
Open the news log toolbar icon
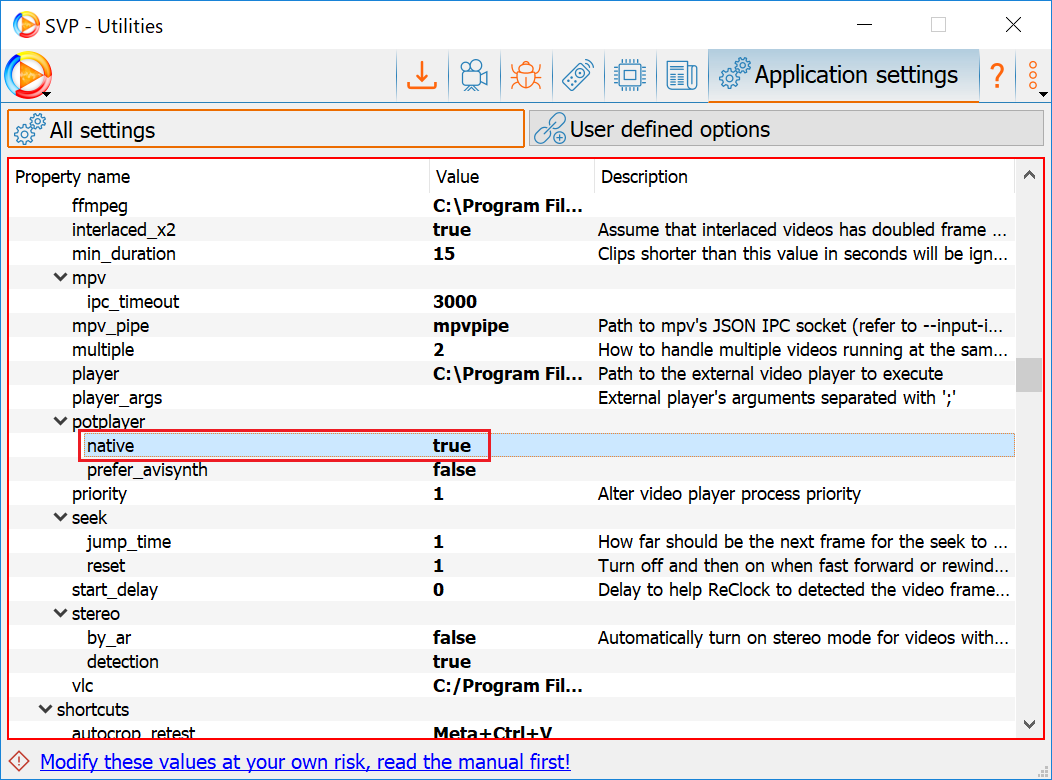(682, 75)
